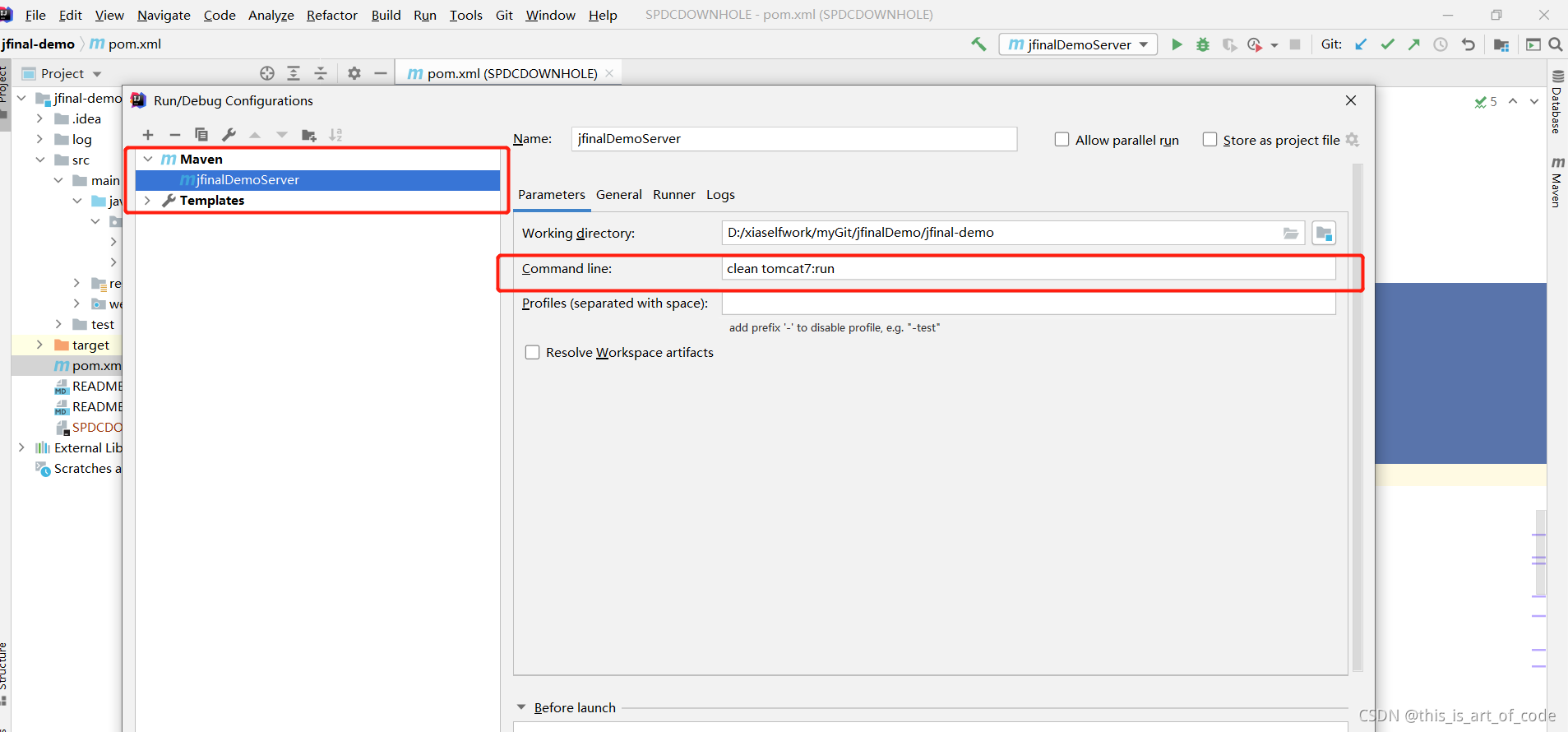
Task: Collapse the Maven configurations node
Action: point(148,160)
